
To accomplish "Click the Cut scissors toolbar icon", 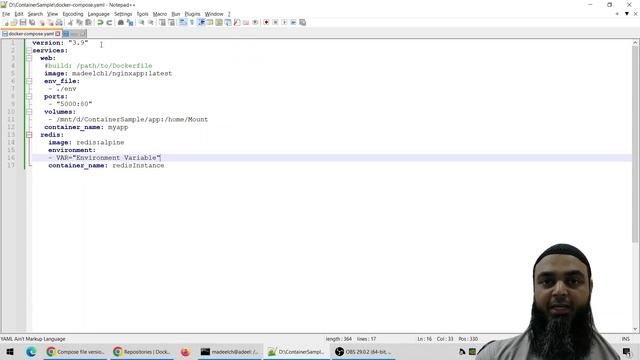I will click(71, 22).
